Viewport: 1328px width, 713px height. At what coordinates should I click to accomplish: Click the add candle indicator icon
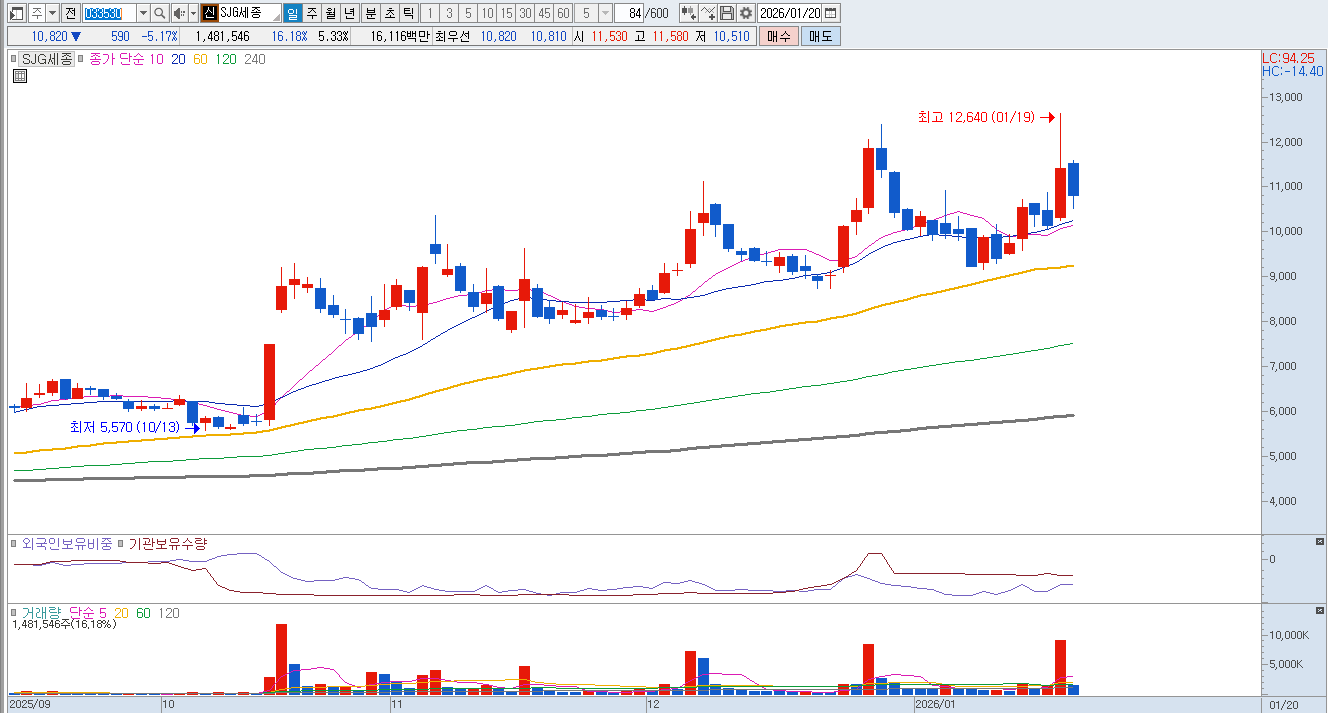coord(688,13)
